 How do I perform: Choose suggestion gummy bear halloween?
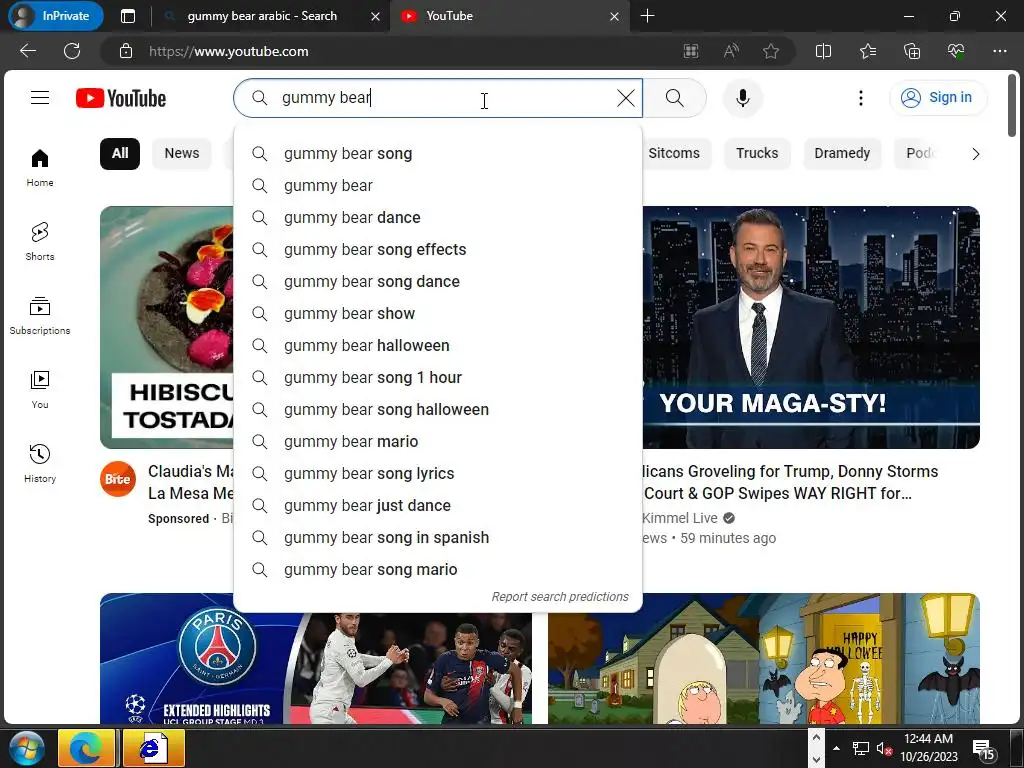pyautogui.click(x=438, y=345)
